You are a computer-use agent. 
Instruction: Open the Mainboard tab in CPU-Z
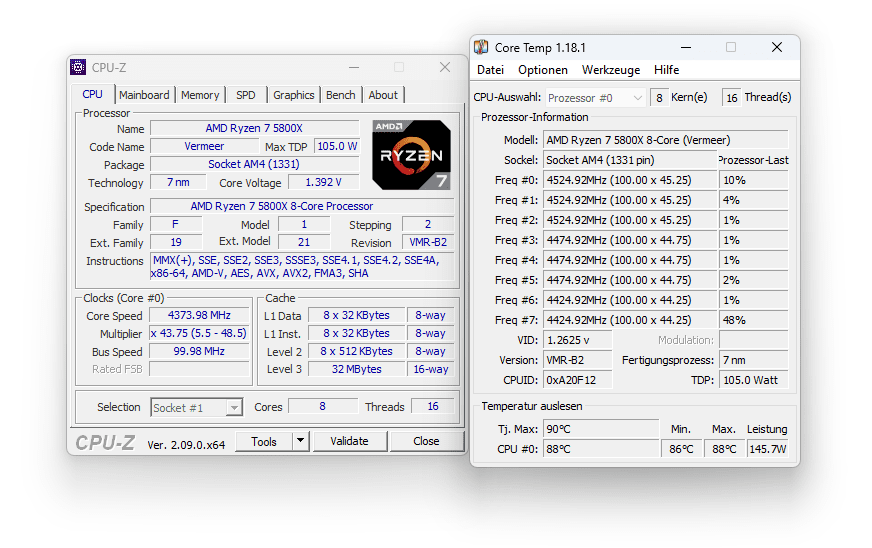[144, 95]
